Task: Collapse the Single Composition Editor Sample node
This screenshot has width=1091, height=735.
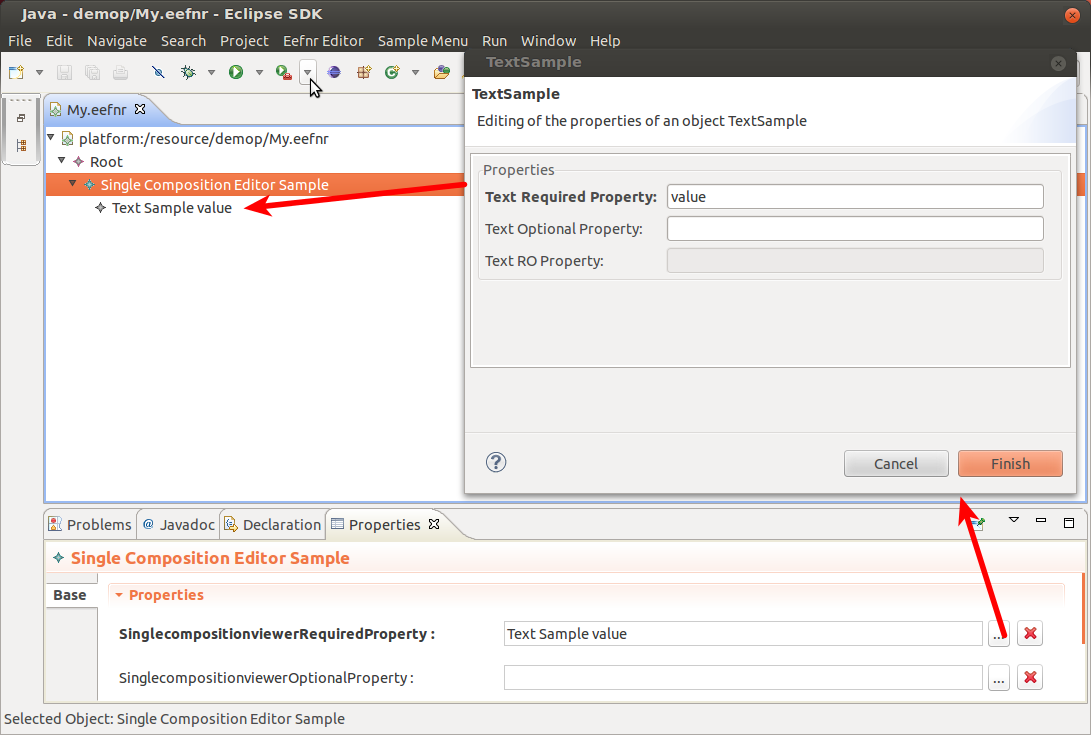Action: (72, 184)
